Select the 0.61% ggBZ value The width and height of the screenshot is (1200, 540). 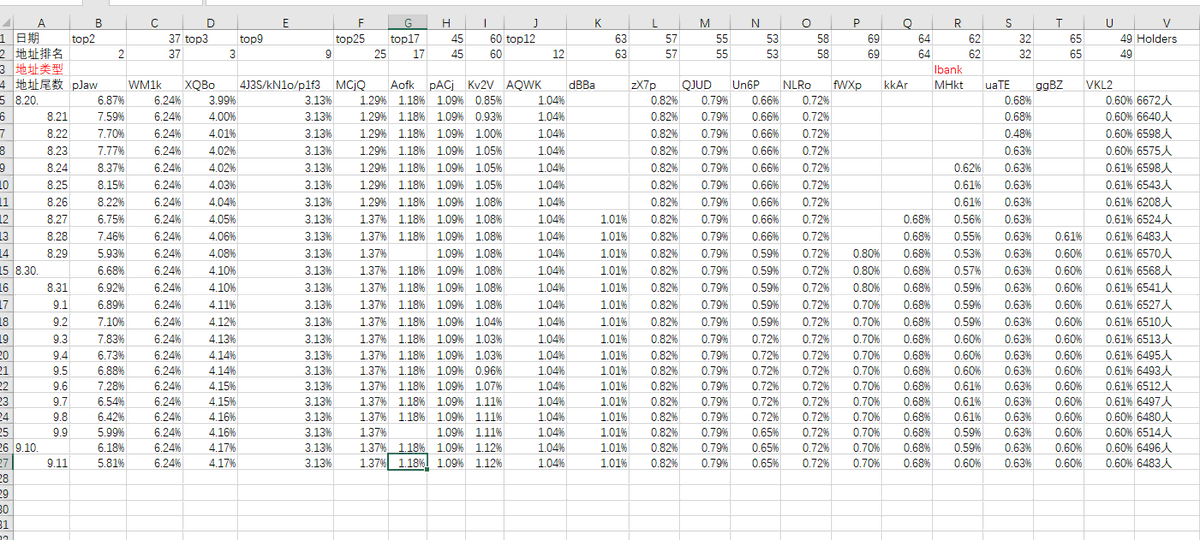[1059, 236]
